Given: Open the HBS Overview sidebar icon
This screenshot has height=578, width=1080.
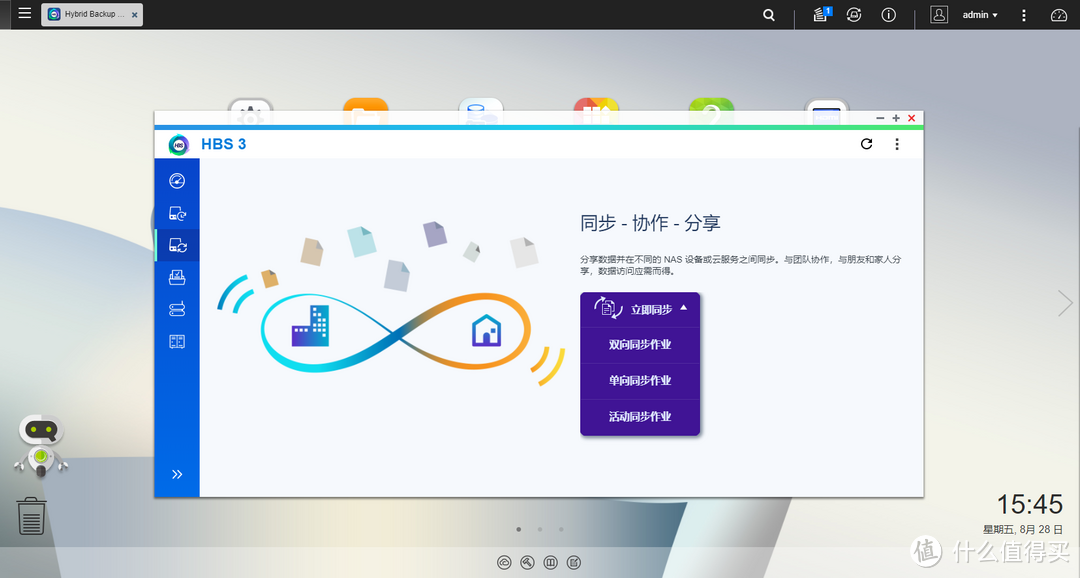Looking at the screenshot, I should pyautogui.click(x=177, y=180).
